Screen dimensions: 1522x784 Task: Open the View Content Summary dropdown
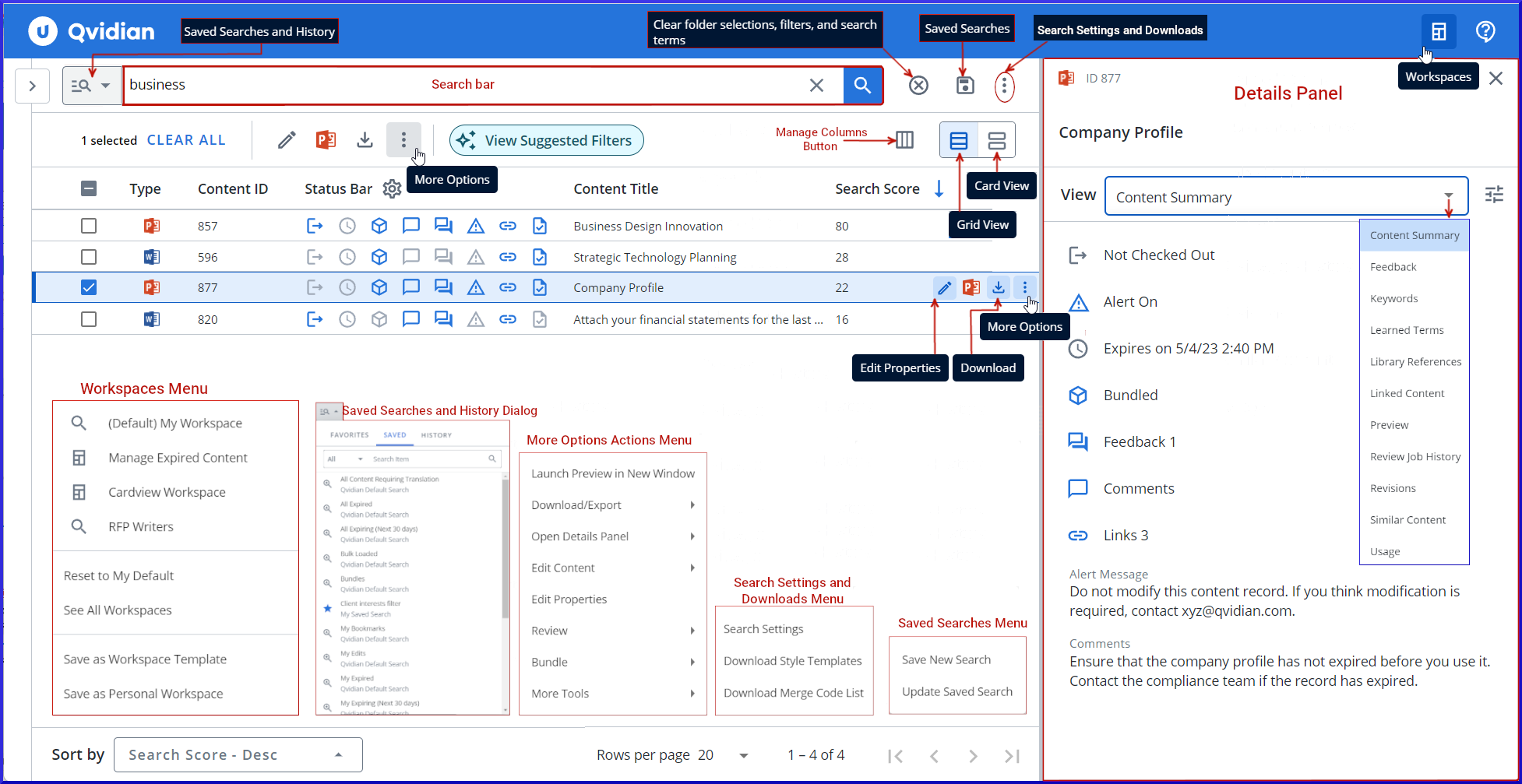tap(1286, 197)
